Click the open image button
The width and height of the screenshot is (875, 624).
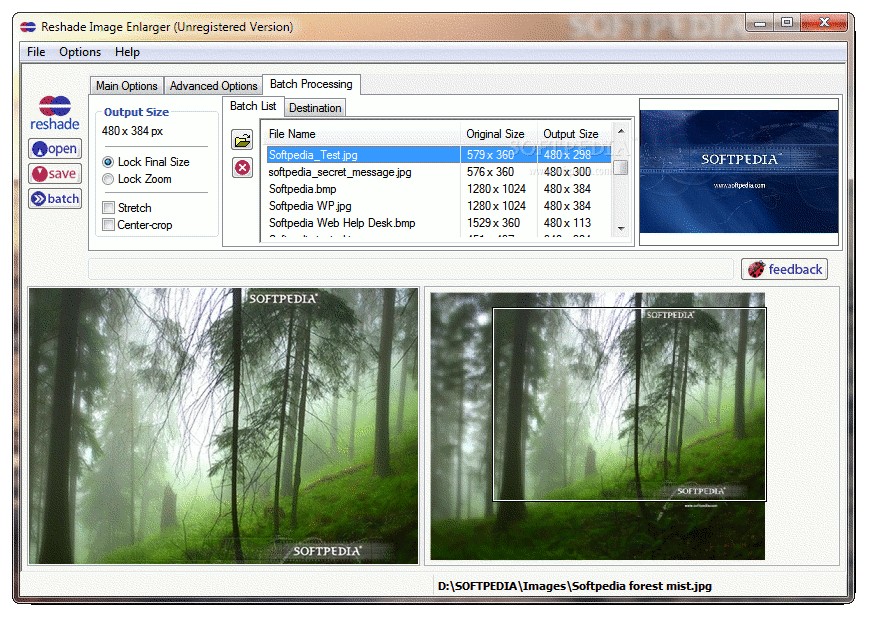click(x=55, y=149)
